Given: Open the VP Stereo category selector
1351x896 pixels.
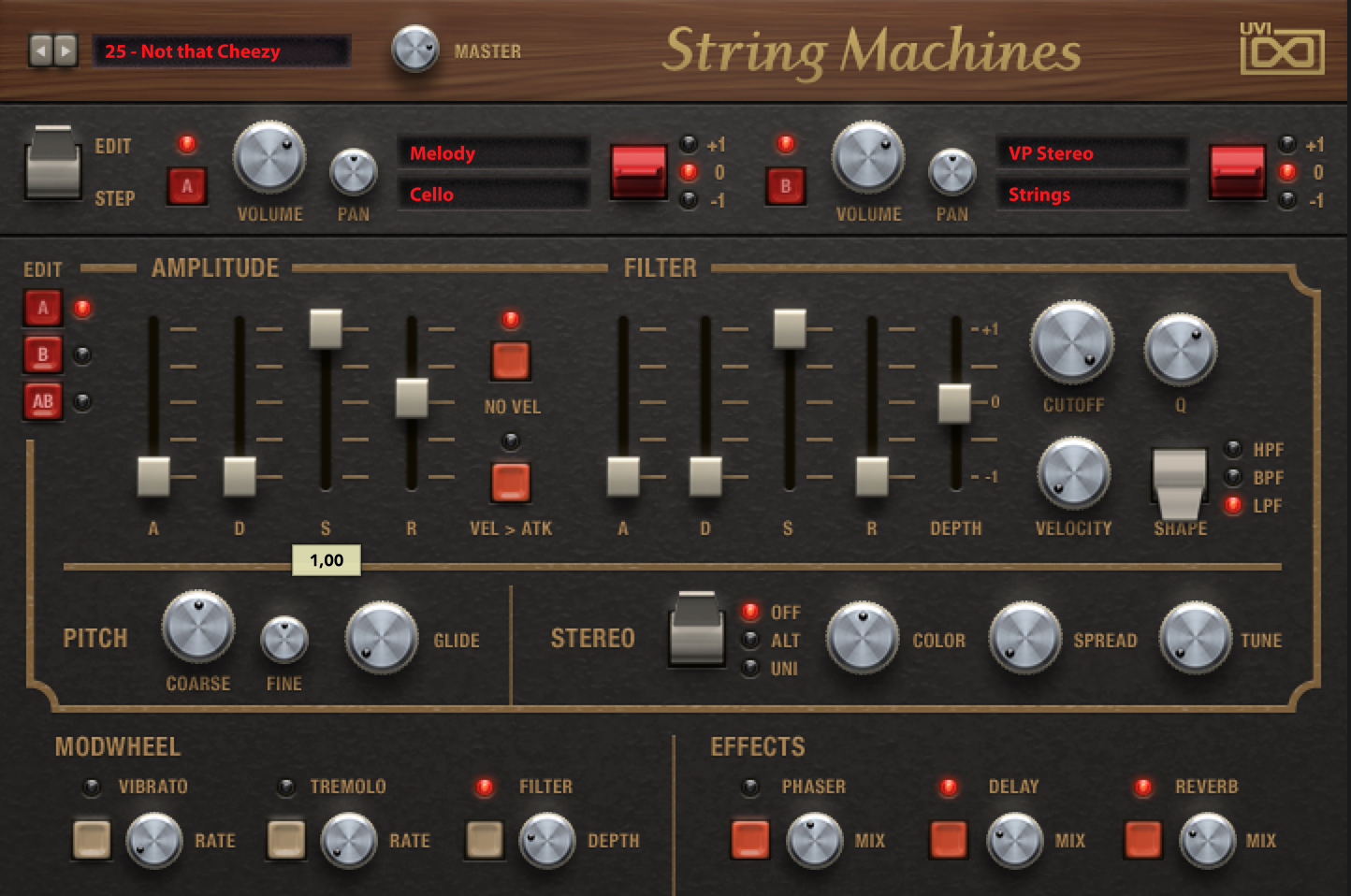Looking at the screenshot, I should click(x=1092, y=152).
